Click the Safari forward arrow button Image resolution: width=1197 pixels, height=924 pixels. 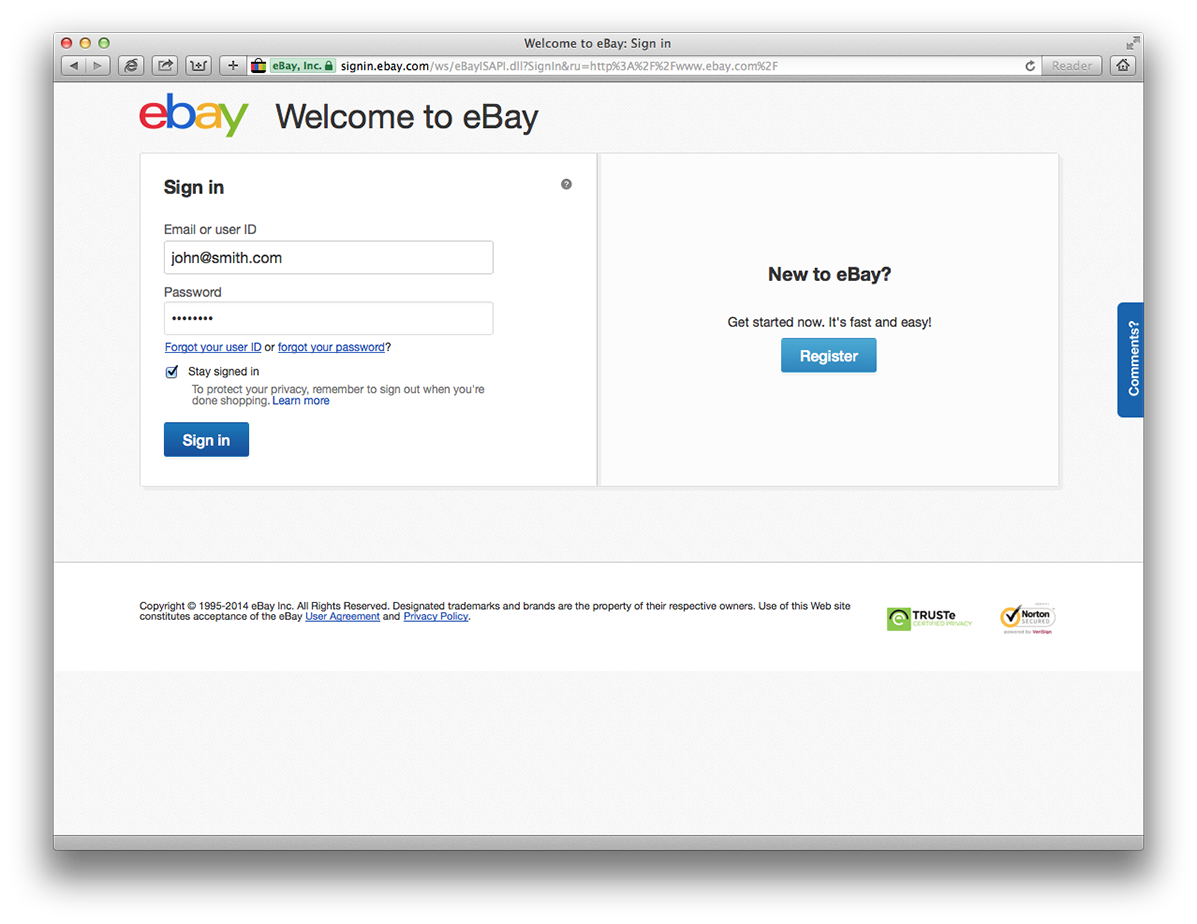pos(98,66)
